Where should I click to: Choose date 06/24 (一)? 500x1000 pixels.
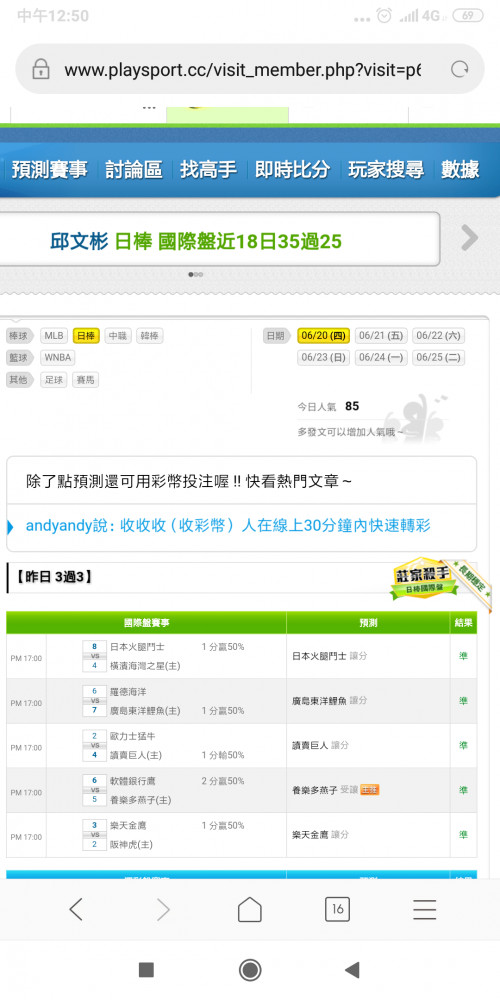point(381,358)
